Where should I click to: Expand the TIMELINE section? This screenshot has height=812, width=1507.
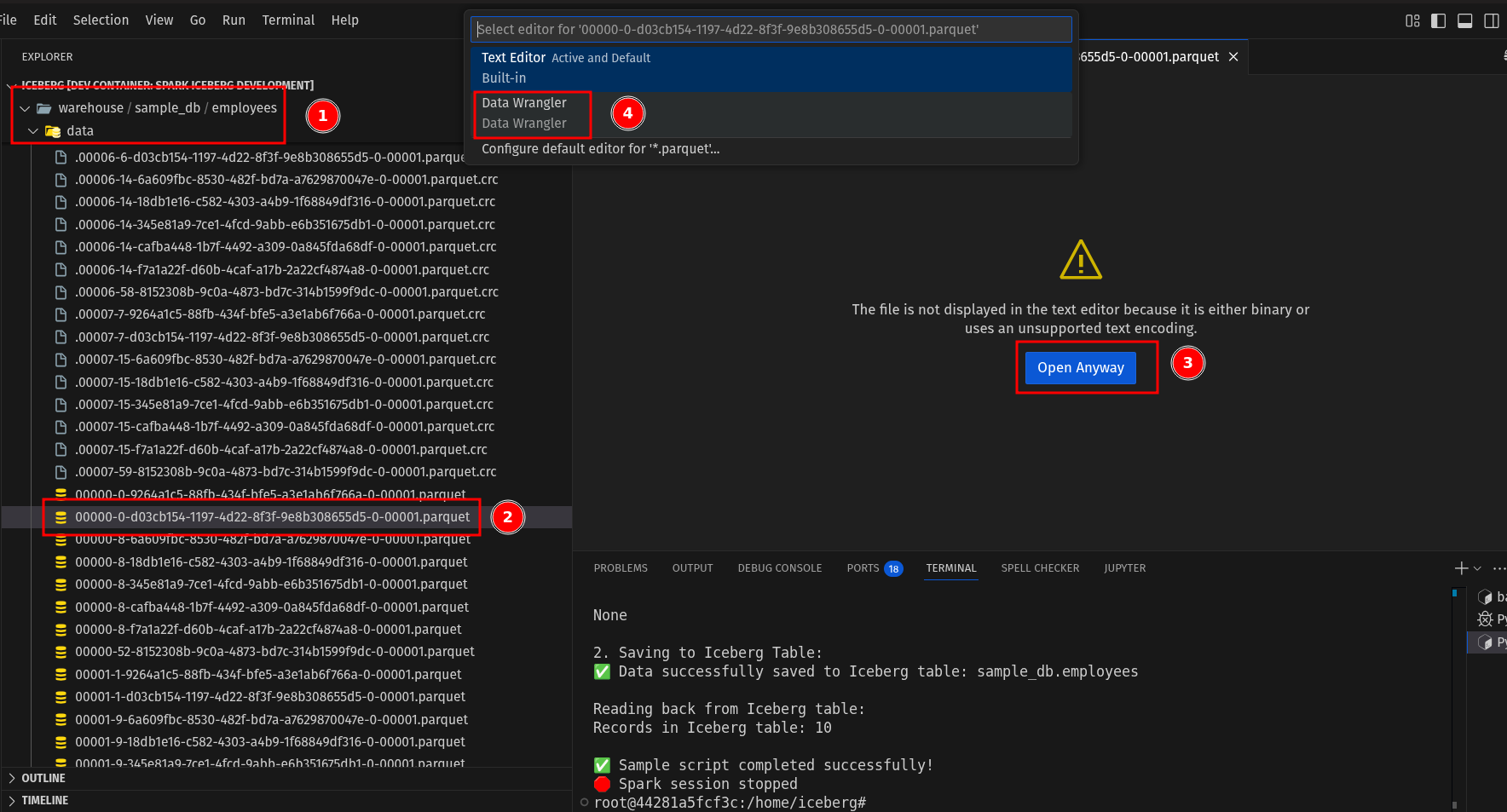12,800
